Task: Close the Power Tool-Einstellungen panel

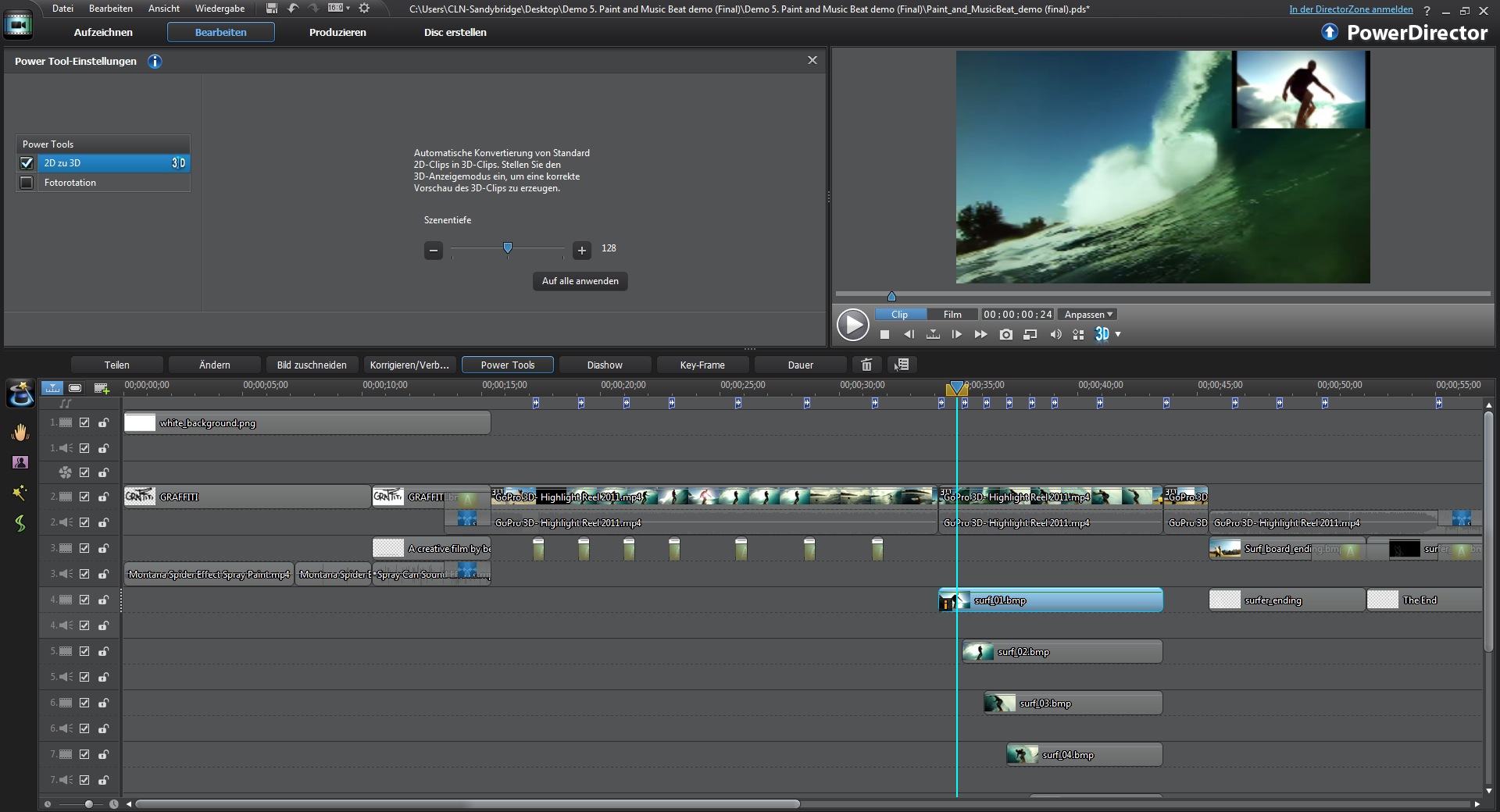Action: tap(812, 60)
